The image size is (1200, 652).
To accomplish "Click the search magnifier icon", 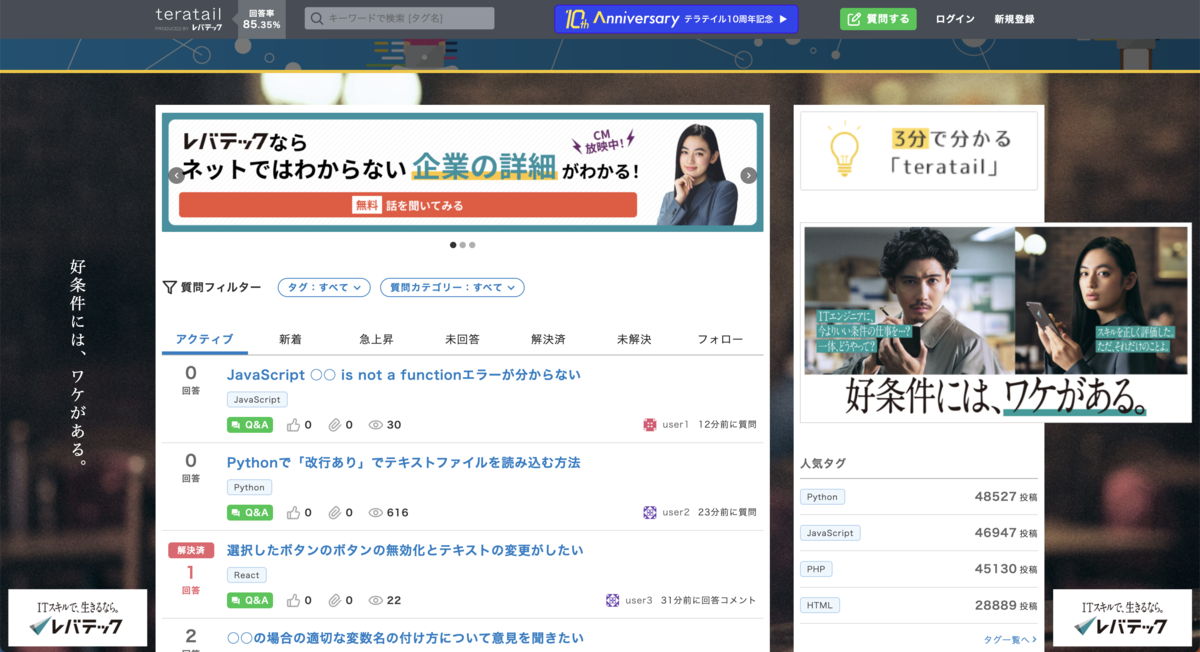I will click(316, 19).
